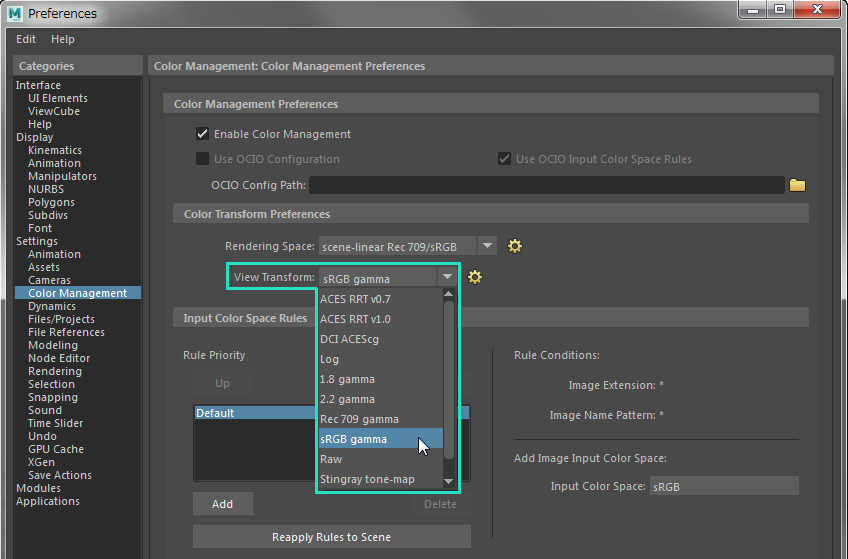Select the Default rule in list
This screenshot has width=848, height=559.
pyautogui.click(x=332, y=412)
